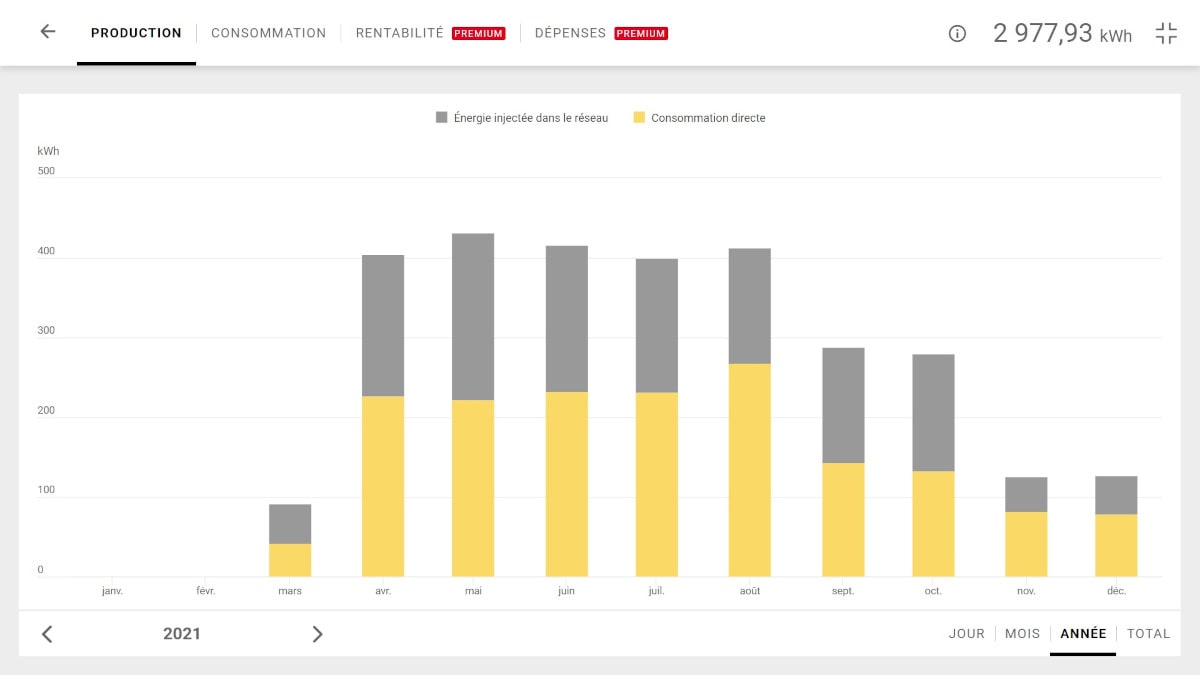Toggle the Consommation directe legend series

[707, 118]
